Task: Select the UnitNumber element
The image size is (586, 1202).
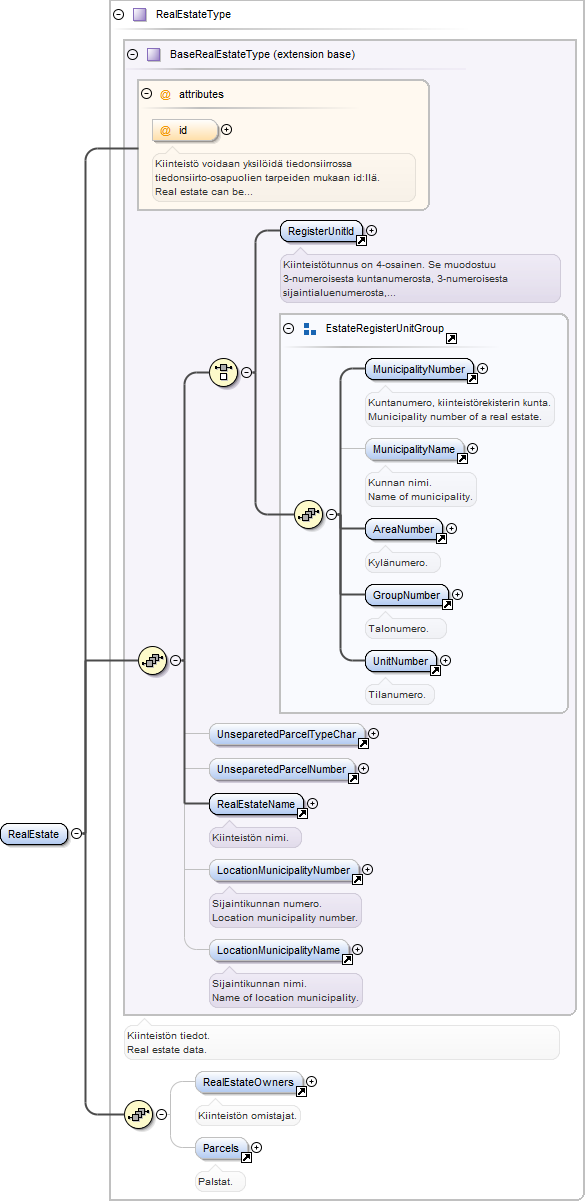Action: point(400,662)
